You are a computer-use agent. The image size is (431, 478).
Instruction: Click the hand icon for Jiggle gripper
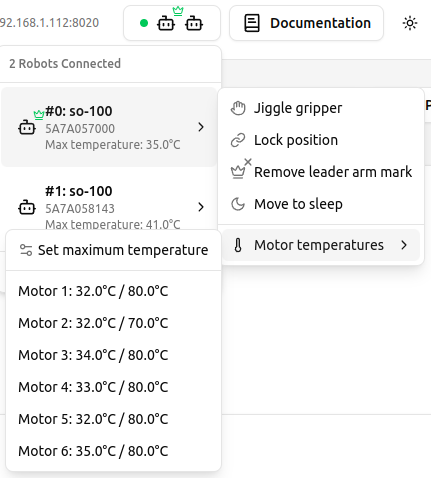(x=238, y=108)
